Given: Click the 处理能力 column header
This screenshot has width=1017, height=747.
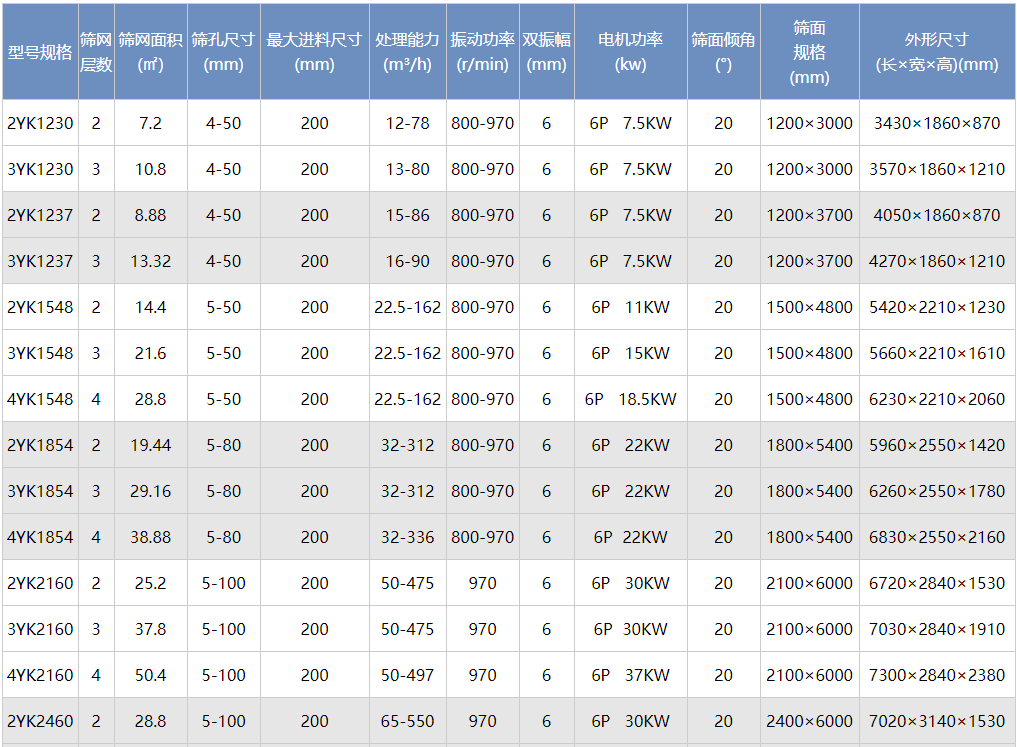Looking at the screenshot, I should pyautogui.click(x=407, y=52).
